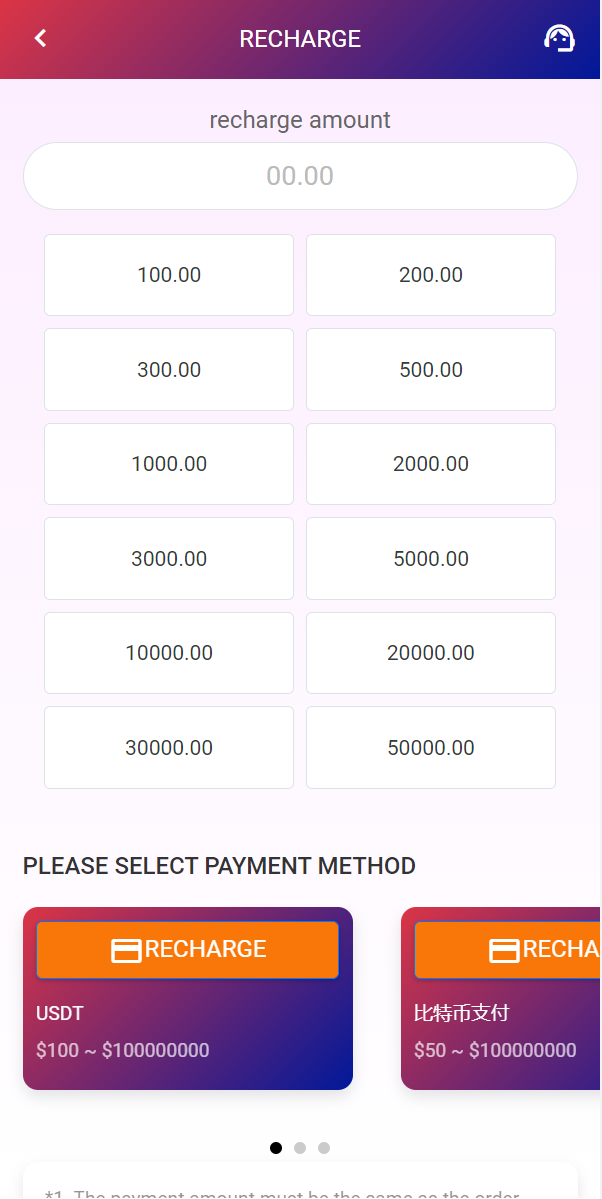This screenshot has width=602, height=1199.
Task: Select the first carousel dot
Action: [275, 1148]
